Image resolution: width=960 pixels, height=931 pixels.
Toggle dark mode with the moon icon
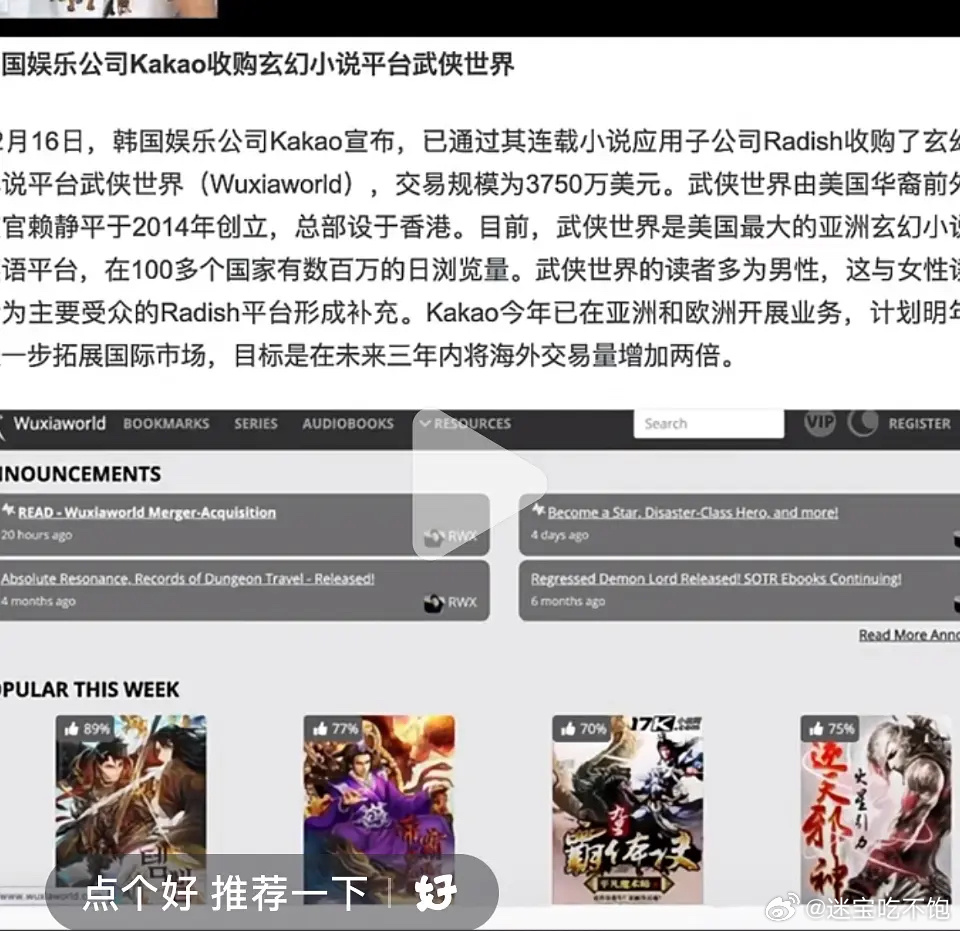coord(862,423)
